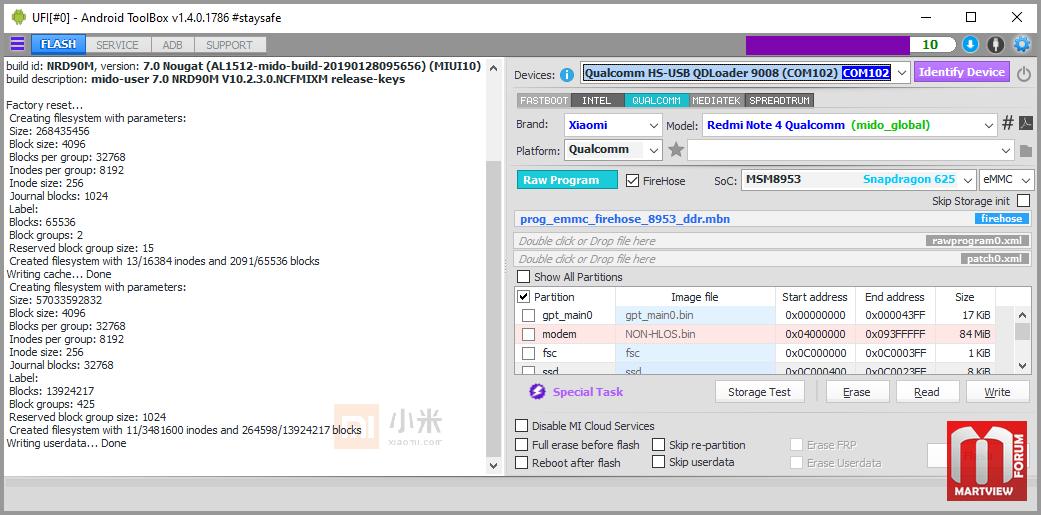This screenshot has width=1041, height=515.
Task: Click the favorite star icon
Action: tap(676, 150)
